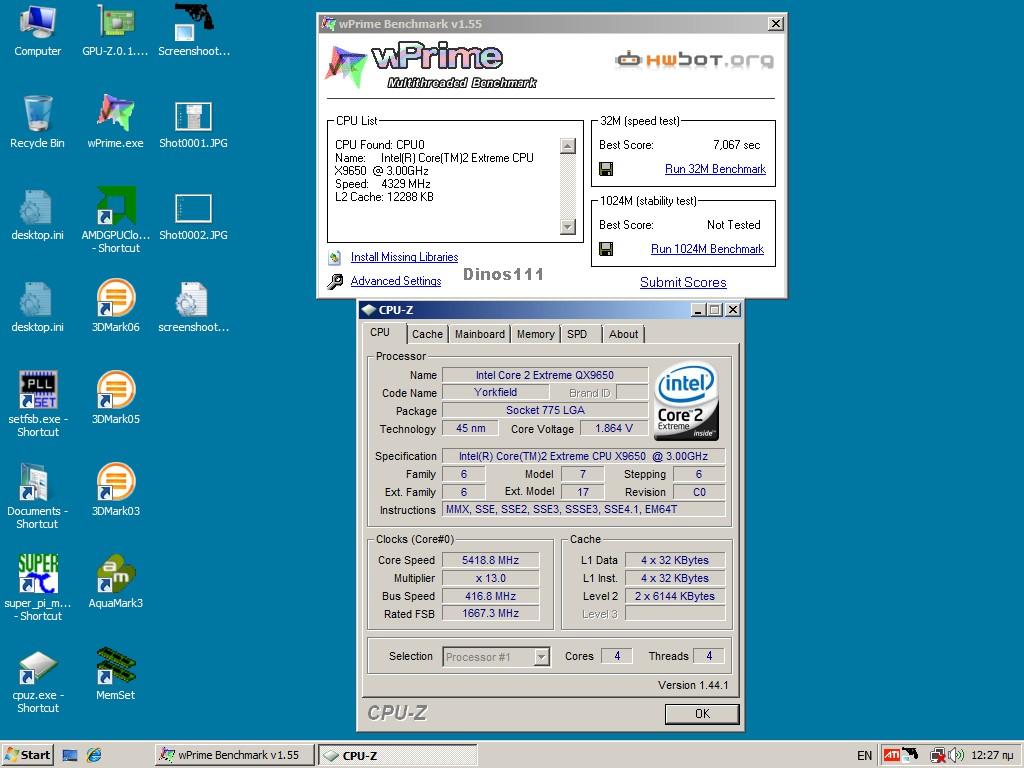Screen dimensions: 1024x768
Task: Click the Code Name value Yorkfield
Action: [495, 392]
